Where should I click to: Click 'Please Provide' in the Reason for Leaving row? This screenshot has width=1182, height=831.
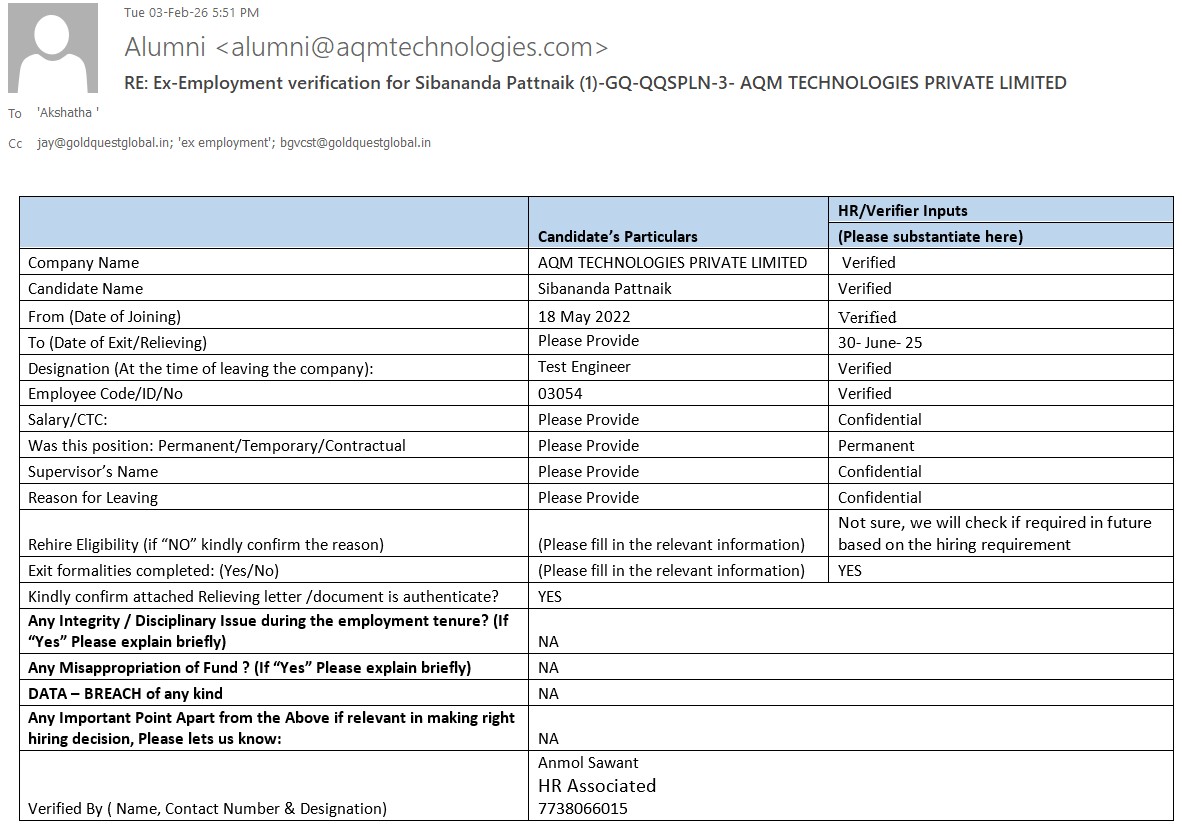[x=588, y=498]
